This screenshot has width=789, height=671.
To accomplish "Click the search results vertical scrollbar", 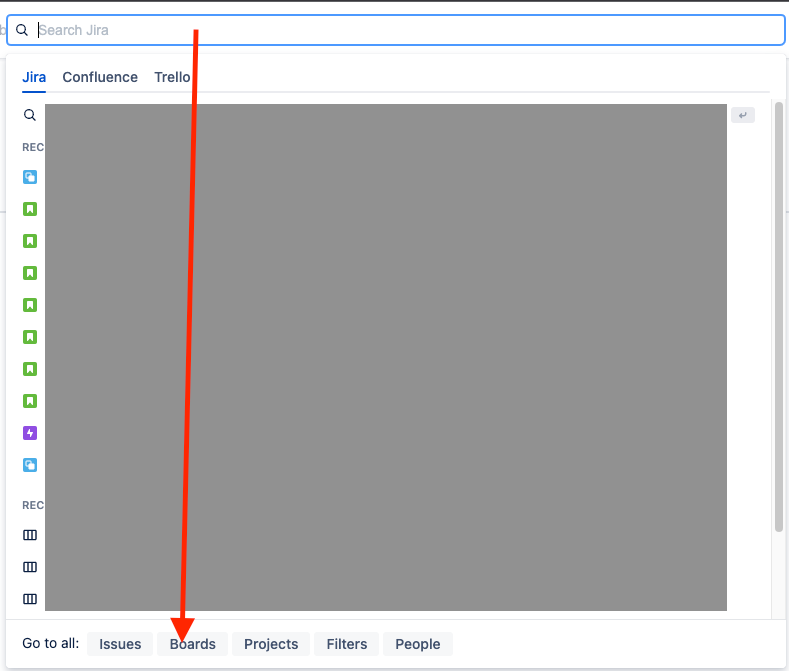I will click(778, 317).
